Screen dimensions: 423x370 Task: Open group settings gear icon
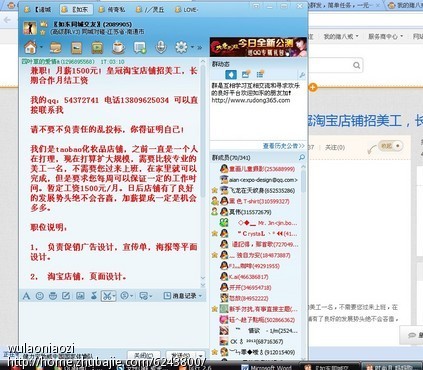click(182, 48)
